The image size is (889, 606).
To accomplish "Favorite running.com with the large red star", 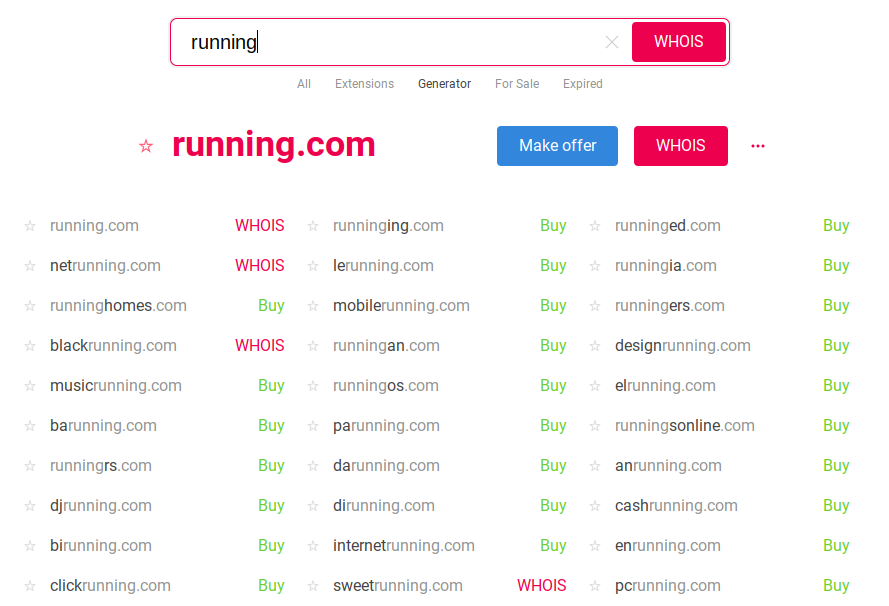I will point(146,146).
